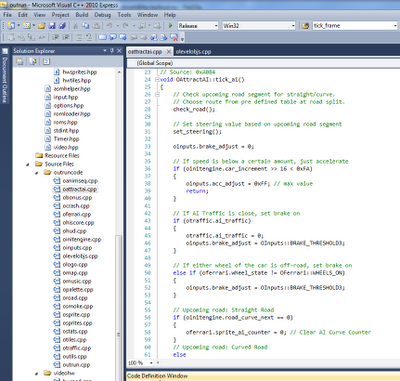
Task: Click the Code Definition Window title
Action: pos(157,376)
